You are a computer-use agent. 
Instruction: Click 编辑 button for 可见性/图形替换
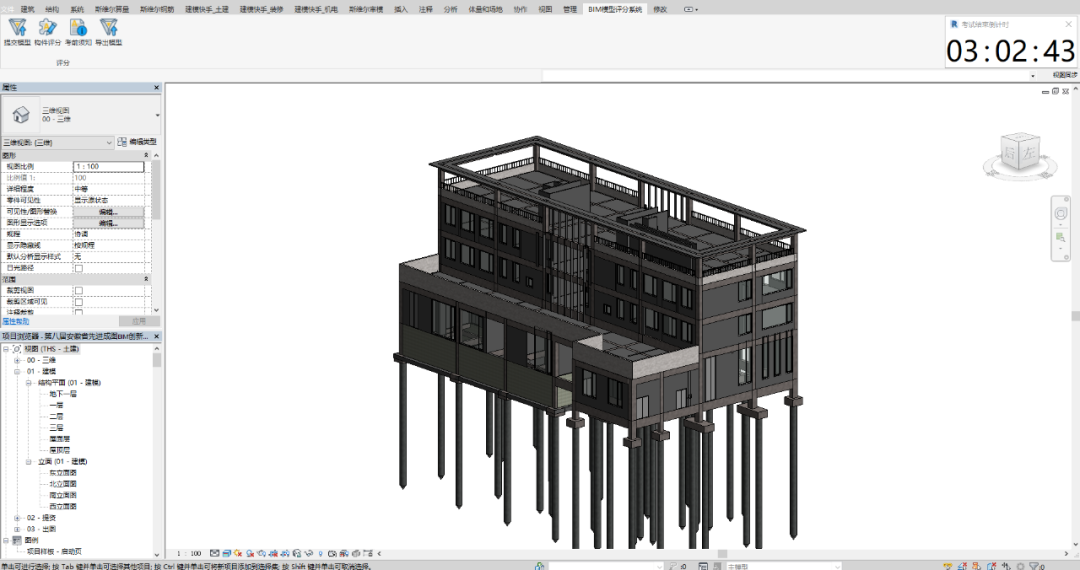point(108,211)
